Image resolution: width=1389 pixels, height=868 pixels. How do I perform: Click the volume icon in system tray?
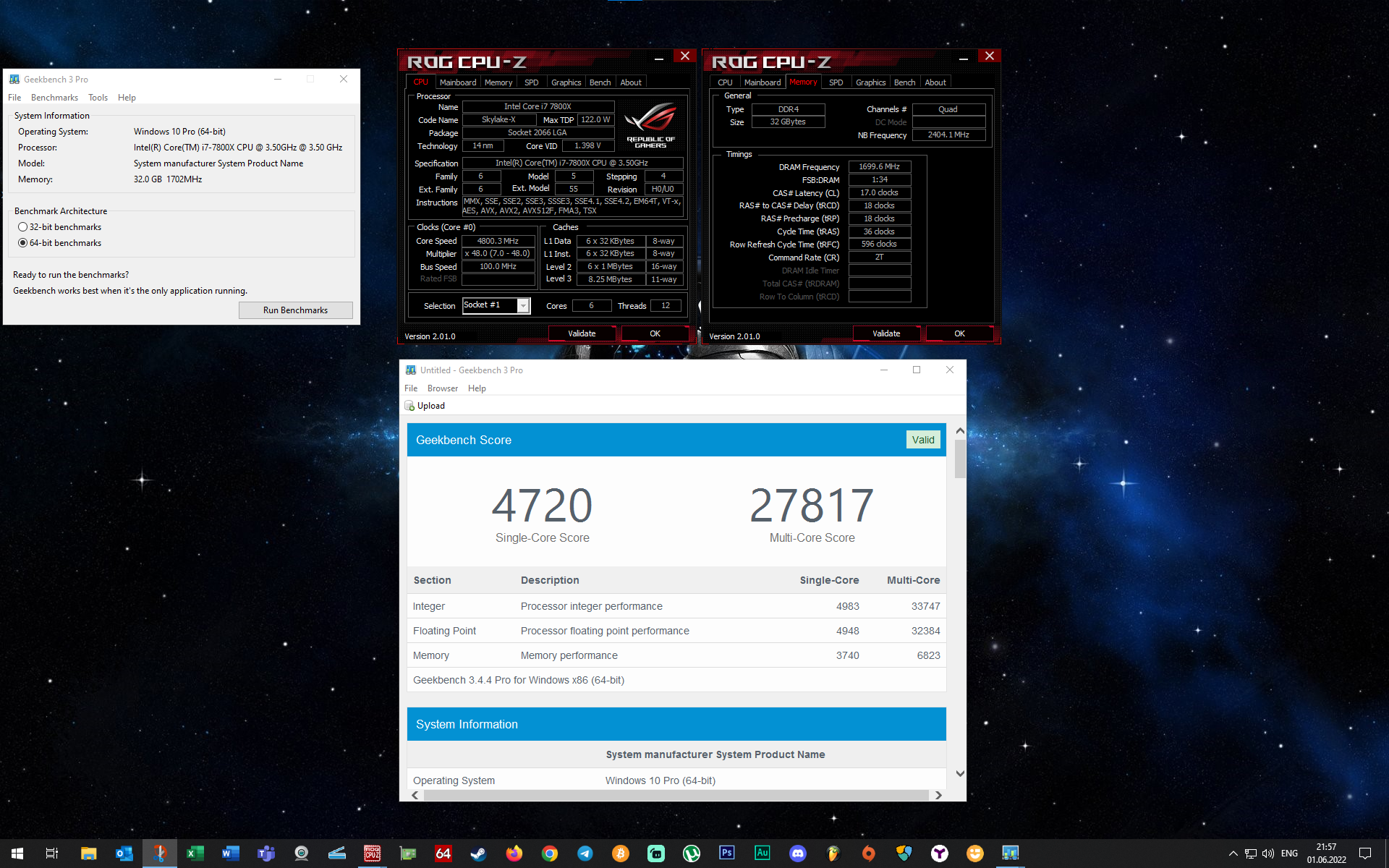[1267, 854]
